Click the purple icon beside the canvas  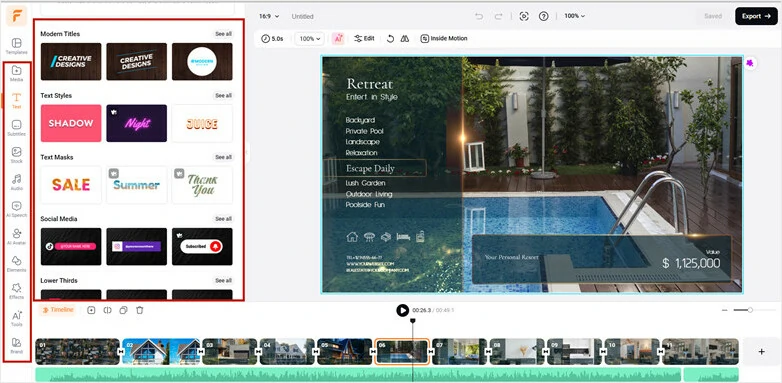pyautogui.click(x=750, y=63)
